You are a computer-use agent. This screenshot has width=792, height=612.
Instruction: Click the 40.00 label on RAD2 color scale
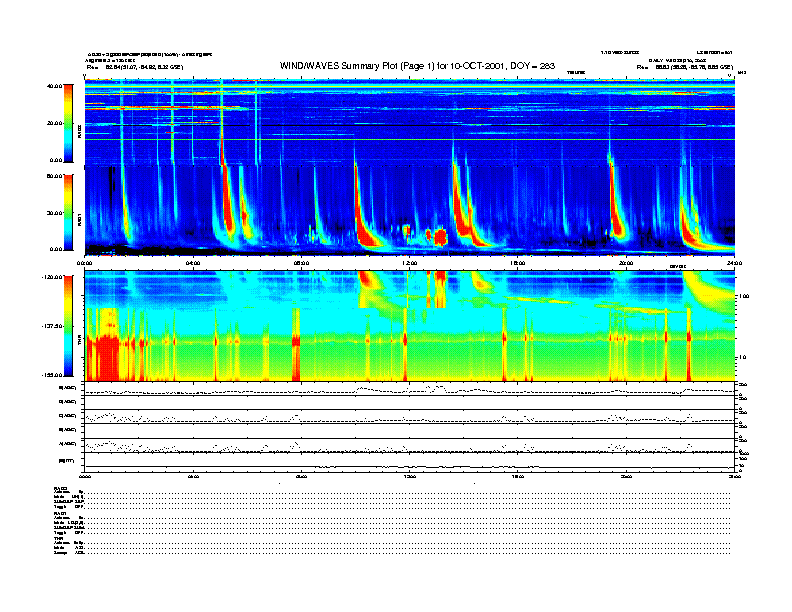point(54,86)
